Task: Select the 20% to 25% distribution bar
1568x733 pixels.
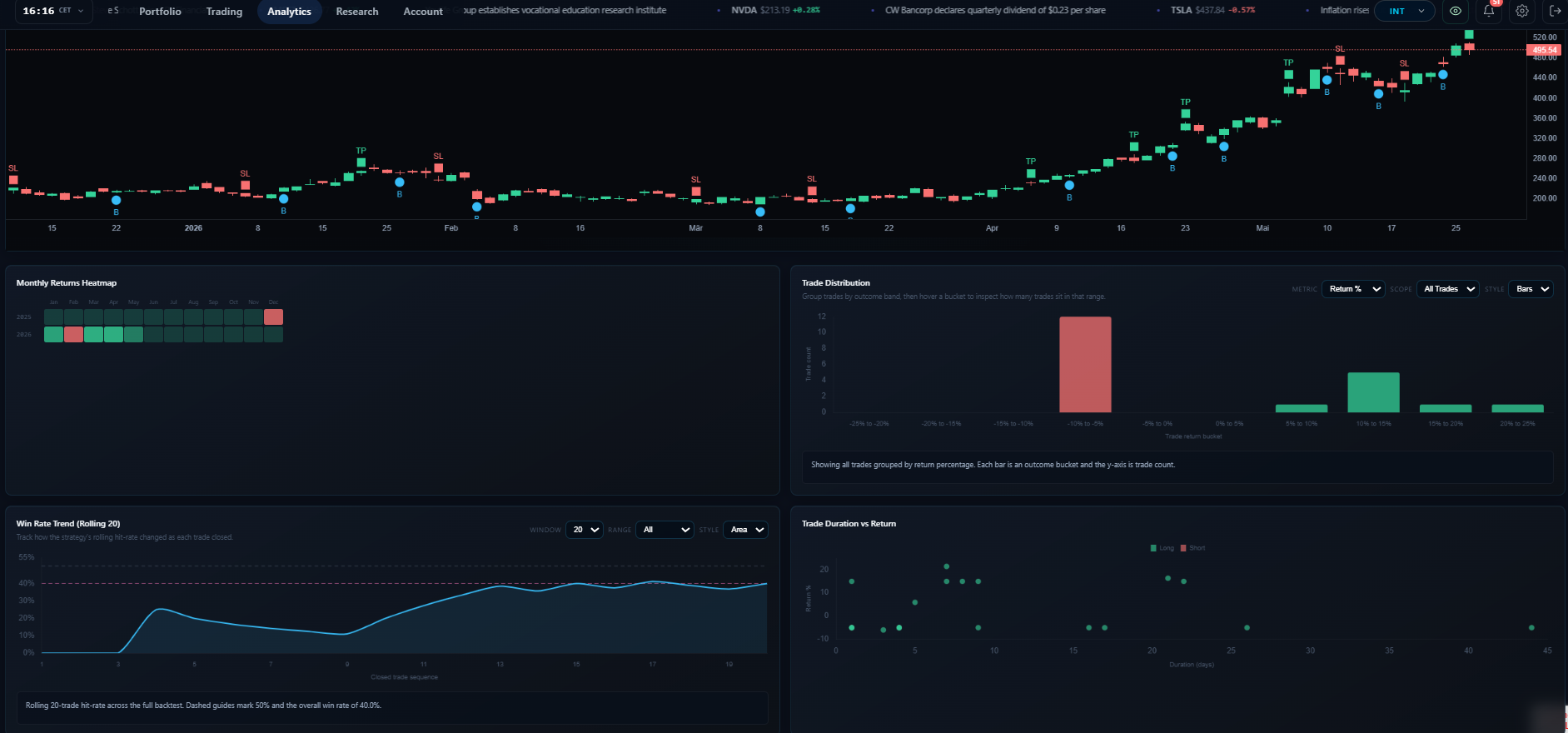Action: (x=1517, y=408)
